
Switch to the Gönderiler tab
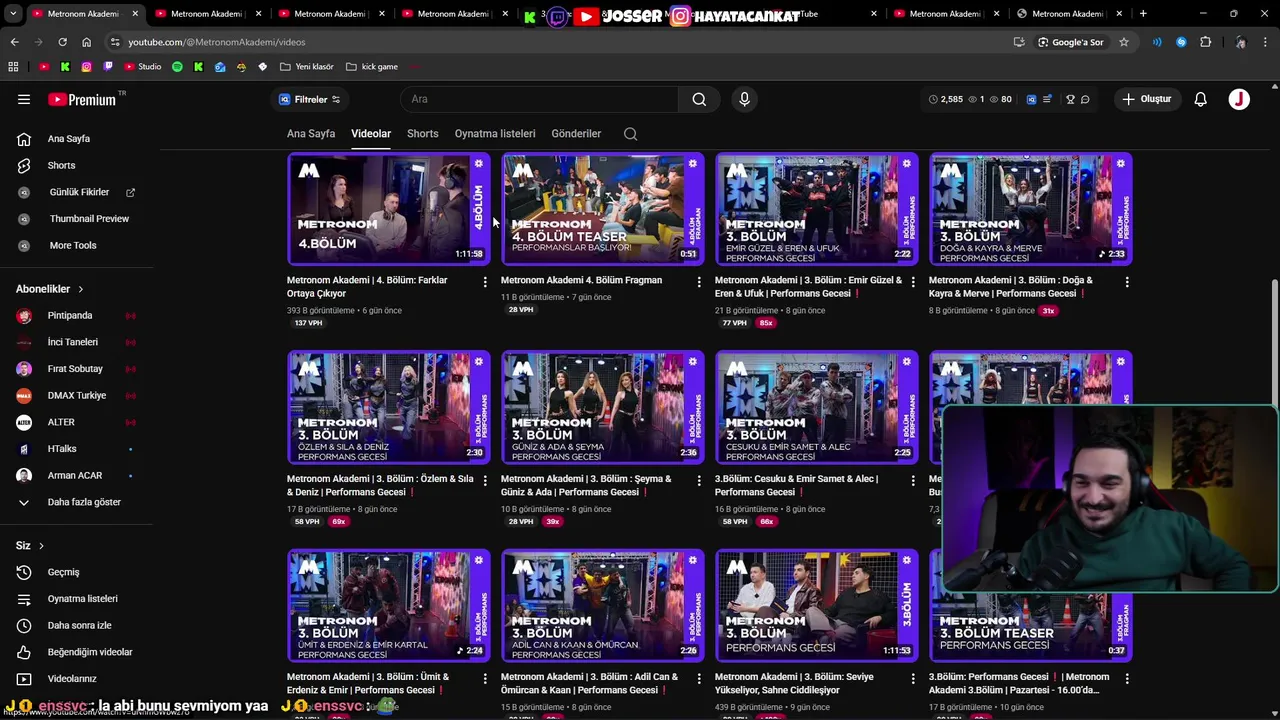[576, 133]
